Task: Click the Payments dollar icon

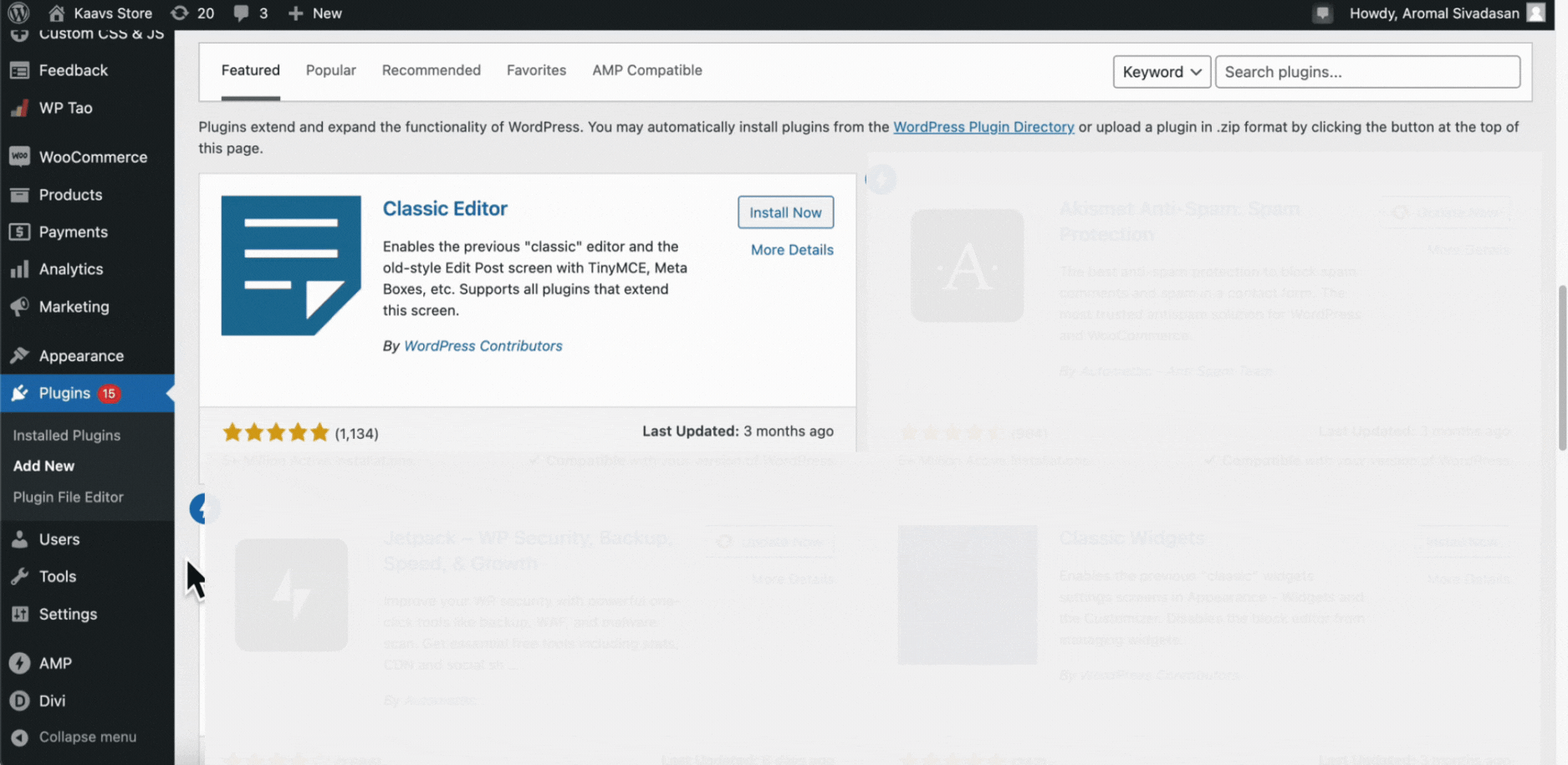Action: [x=19, y=232]
